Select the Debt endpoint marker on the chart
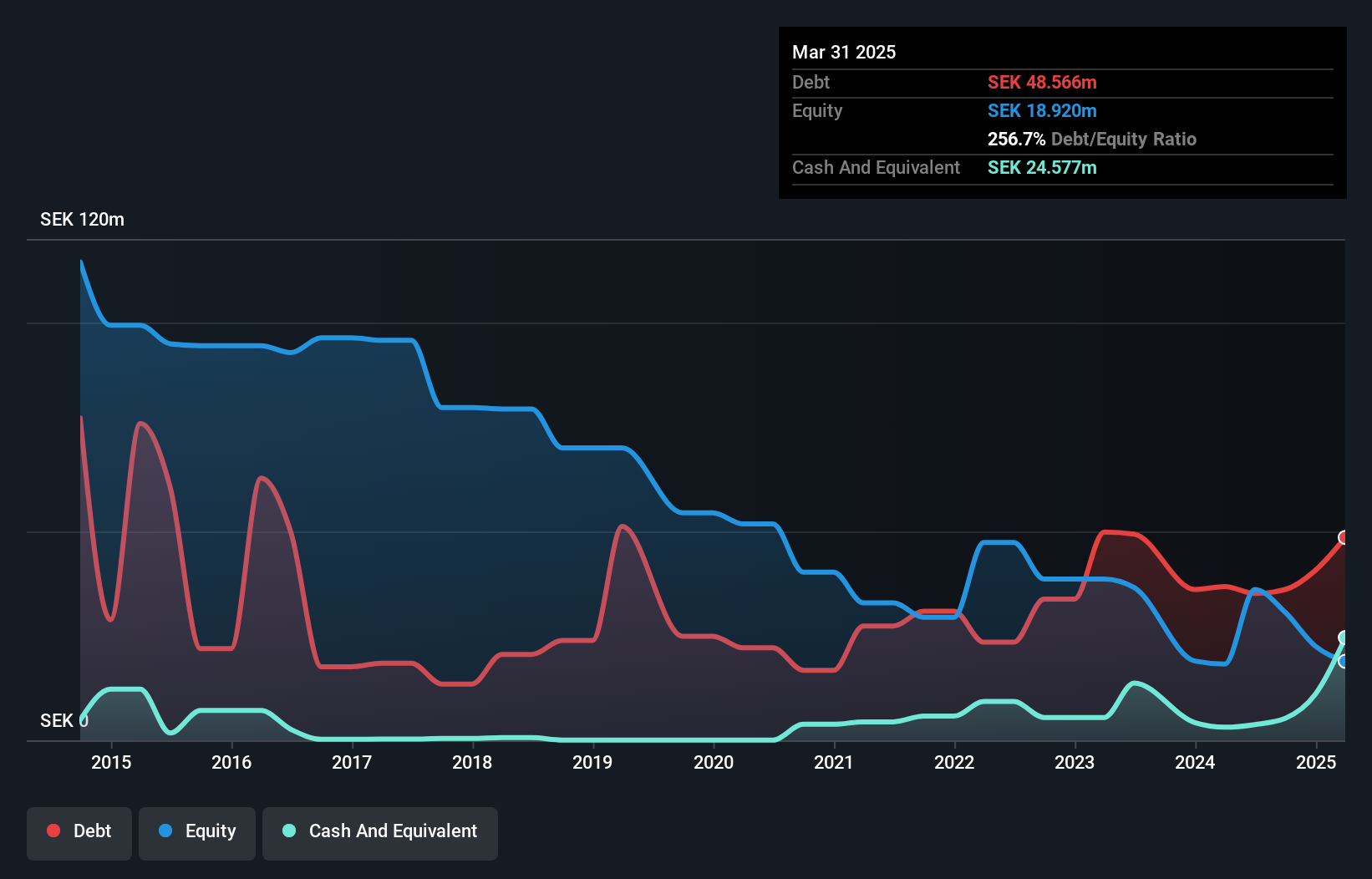Viewport: 1372px width, 879px height. pyautogui.click(x=1344, y=537)
